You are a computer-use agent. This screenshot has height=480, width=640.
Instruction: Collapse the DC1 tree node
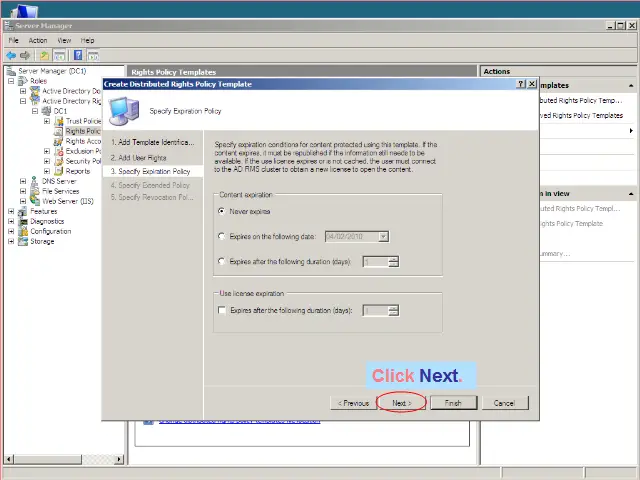(x=35, y=111)
